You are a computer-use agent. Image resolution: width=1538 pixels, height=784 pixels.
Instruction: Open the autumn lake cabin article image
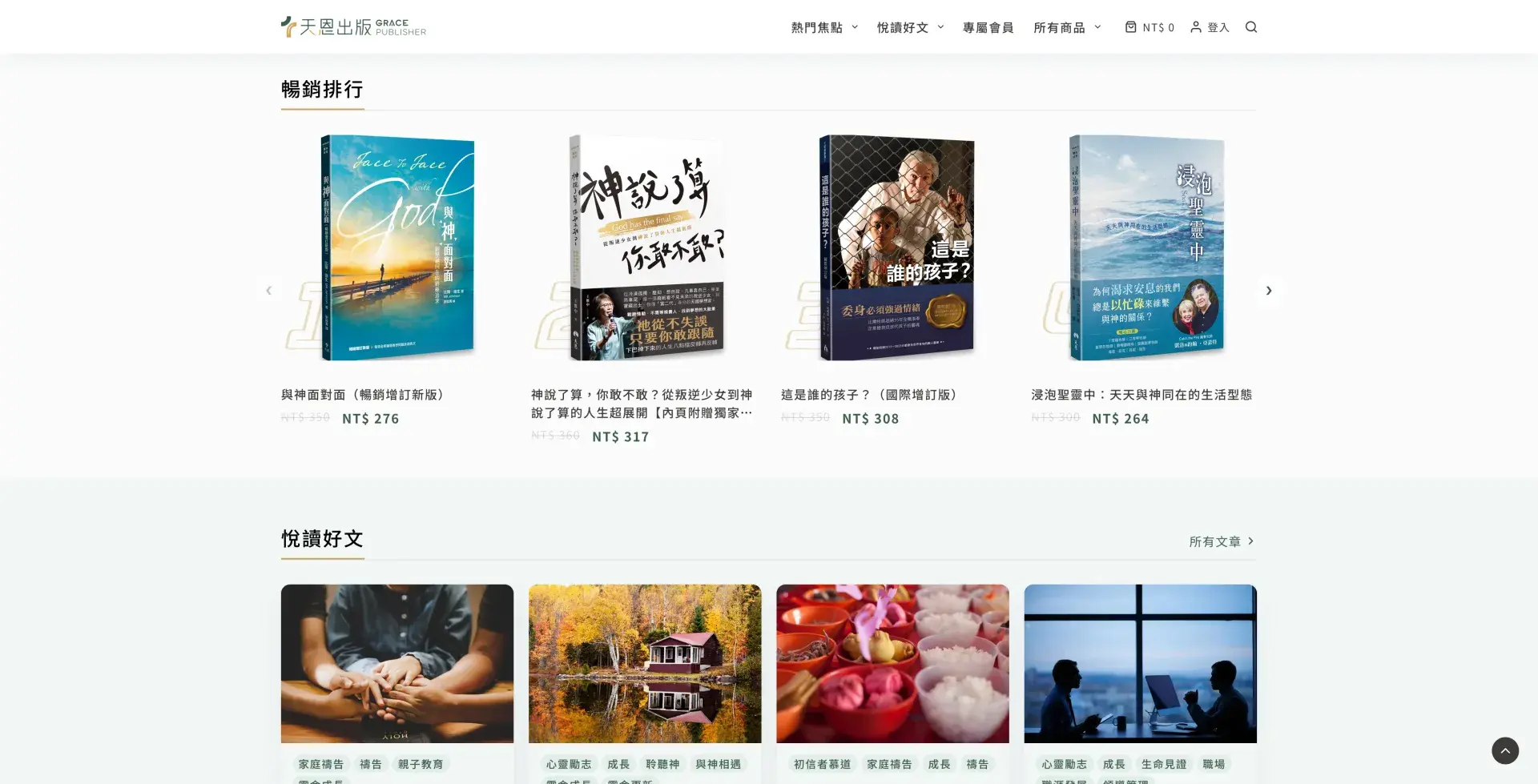coord(645,663)
